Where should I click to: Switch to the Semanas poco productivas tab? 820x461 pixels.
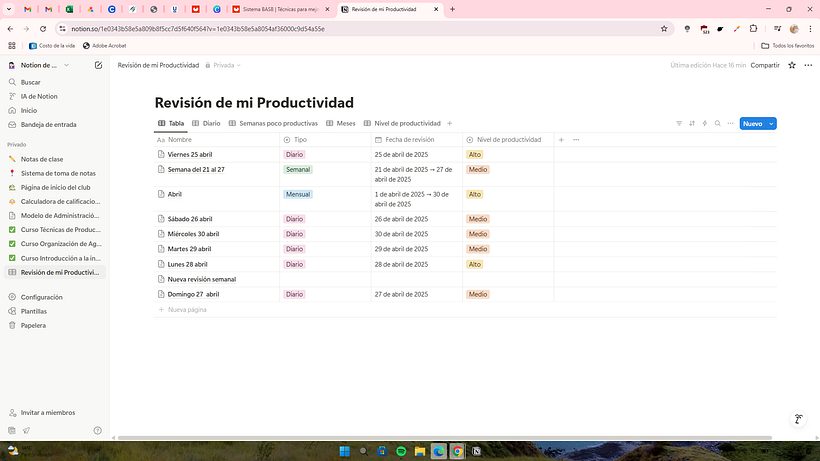pos(273,124)
